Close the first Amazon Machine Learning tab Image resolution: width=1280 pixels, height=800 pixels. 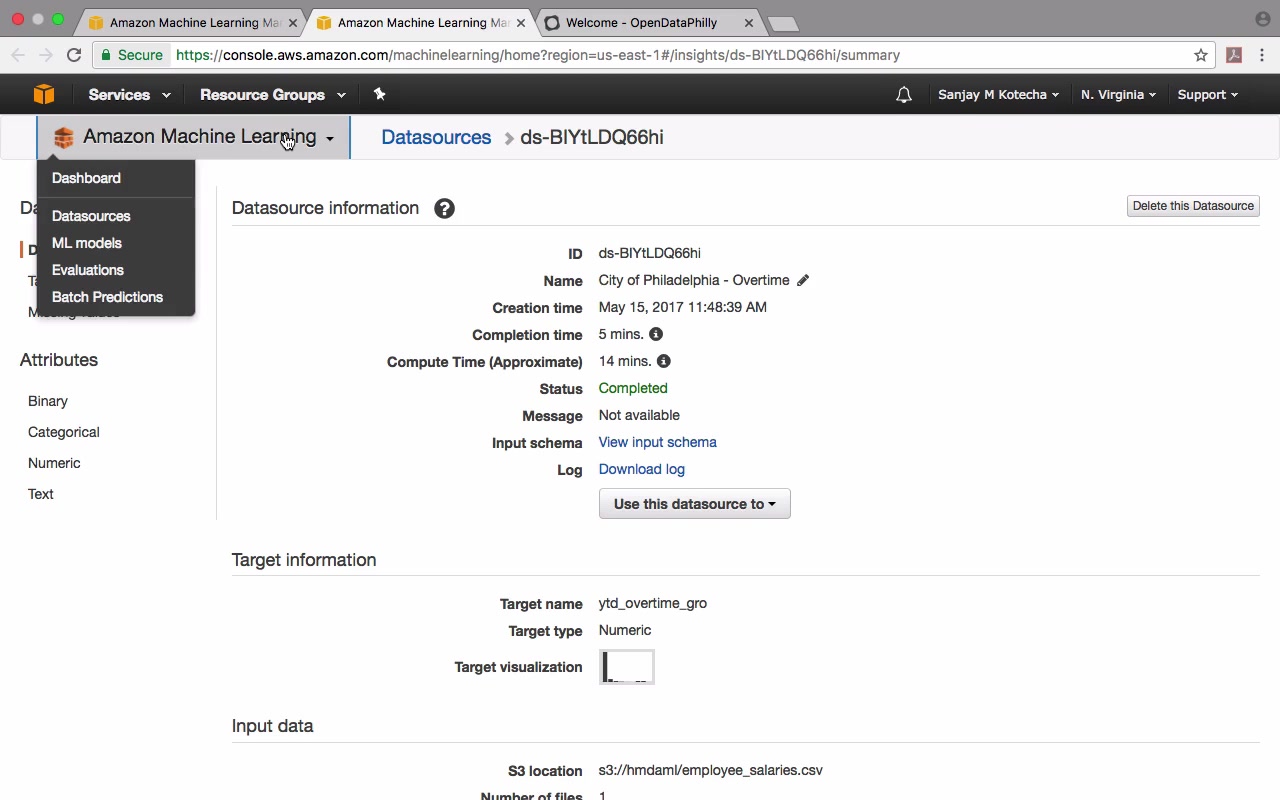click(293, 22)
